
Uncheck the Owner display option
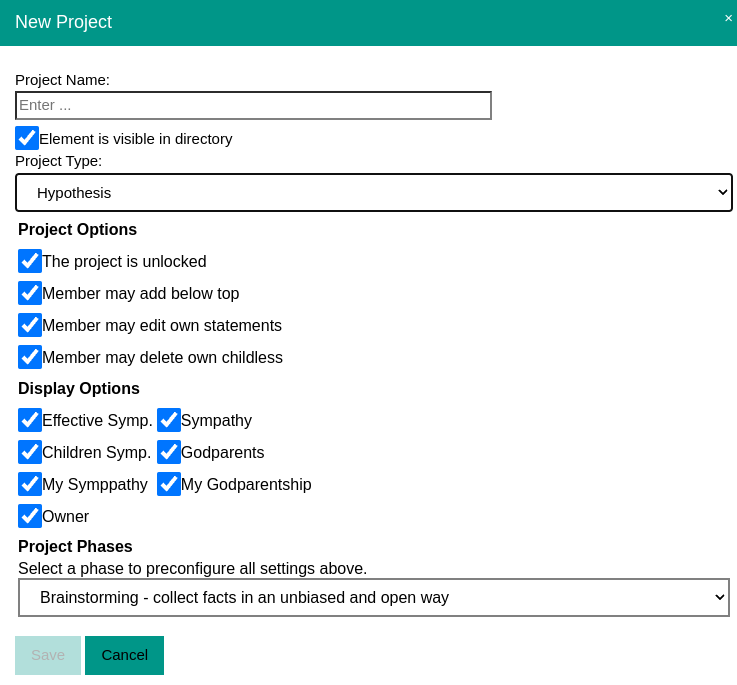pos(30,516)
